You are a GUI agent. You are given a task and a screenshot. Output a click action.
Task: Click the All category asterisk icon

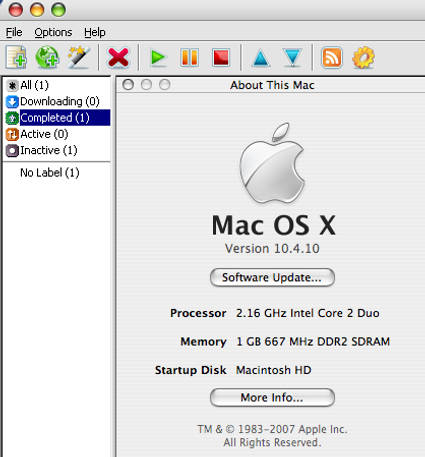12,86
